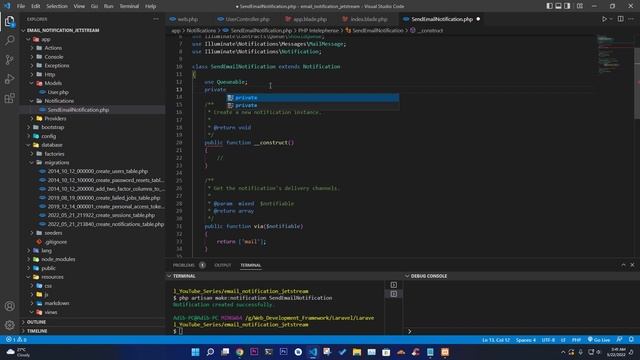Open the Source Control view
This screenshot has height=360, width=640.
click(x=9, y=60)
